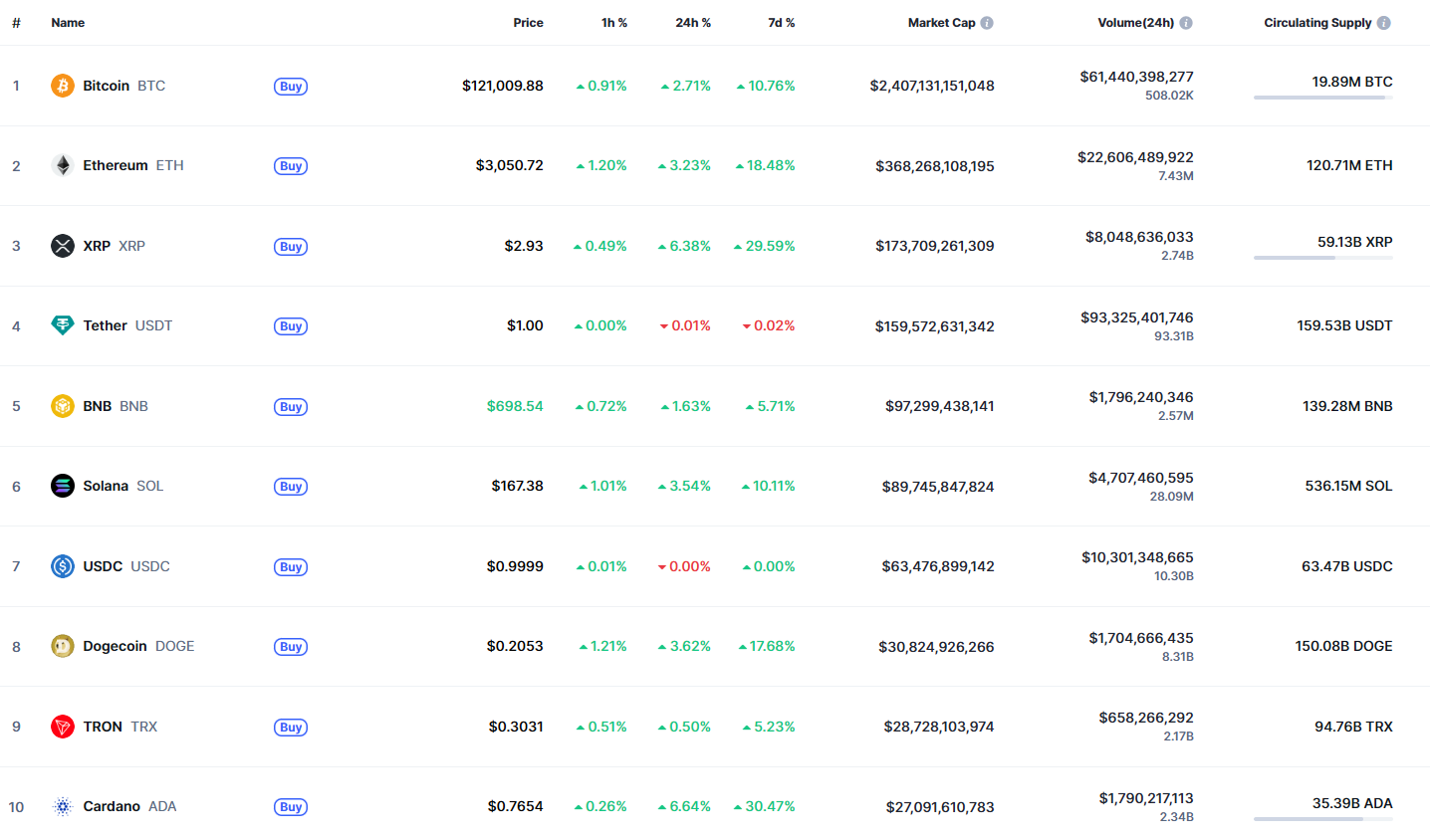The width and height of the screenshot is (1430, 840).
Task: Open the Volume(24h) info tooltip icon
Action: point(1186,23)
